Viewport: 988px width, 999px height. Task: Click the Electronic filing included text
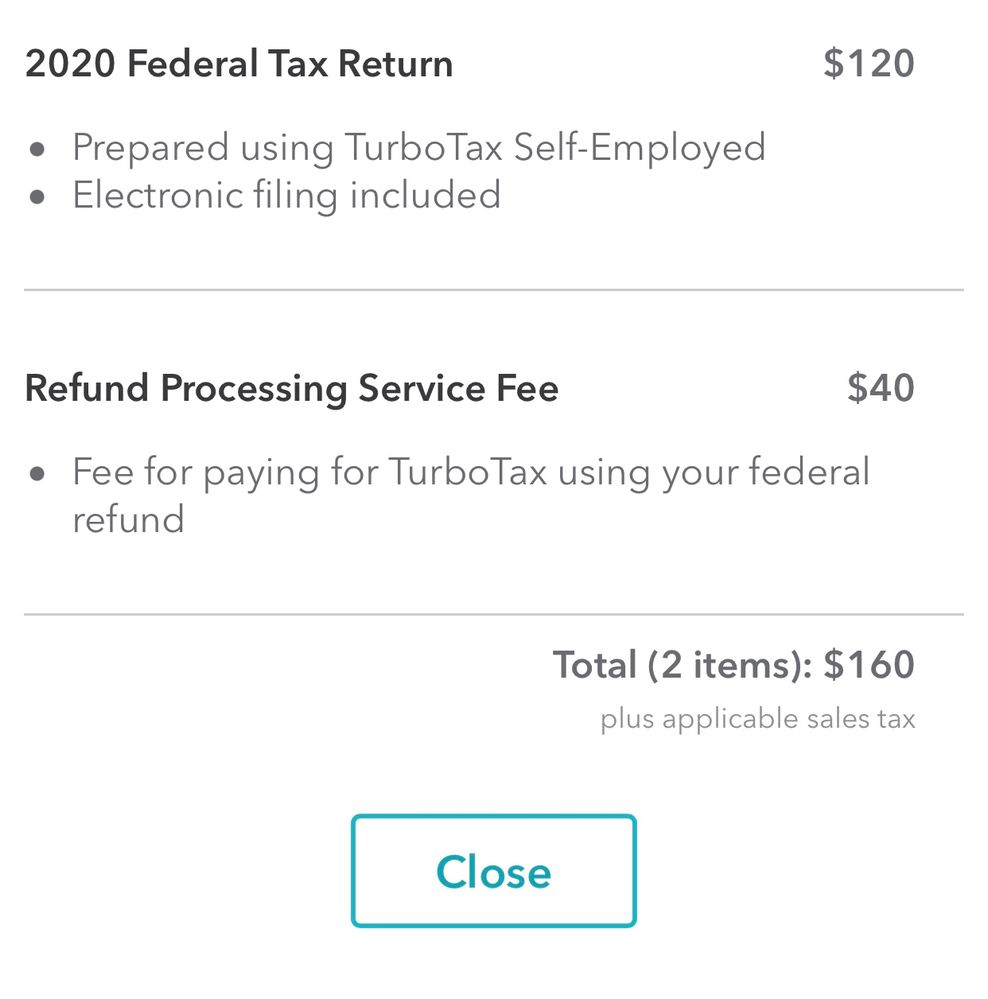pyautogui.click(x=286, y=194)
